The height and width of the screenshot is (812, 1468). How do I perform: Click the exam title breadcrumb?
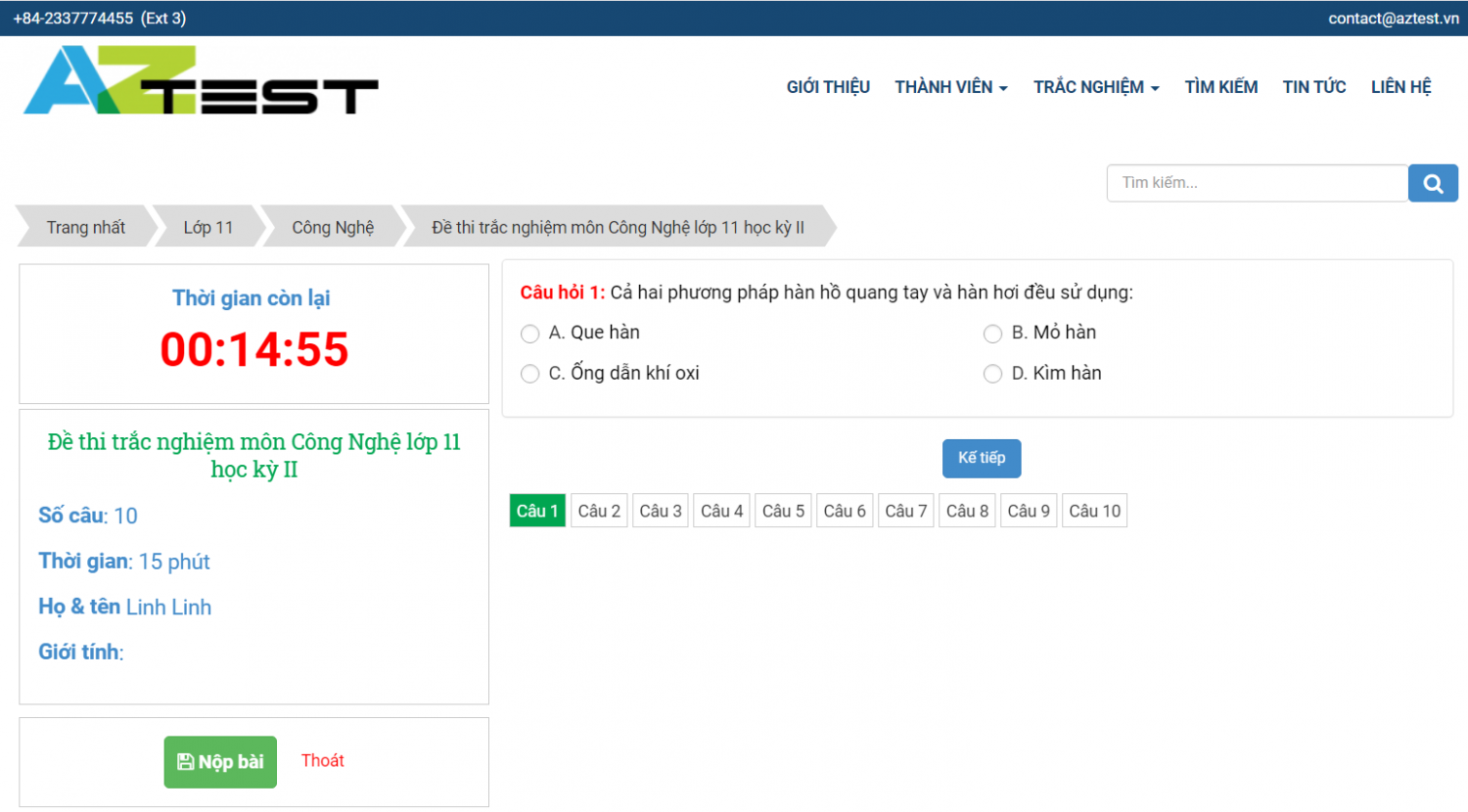point(619,227)
